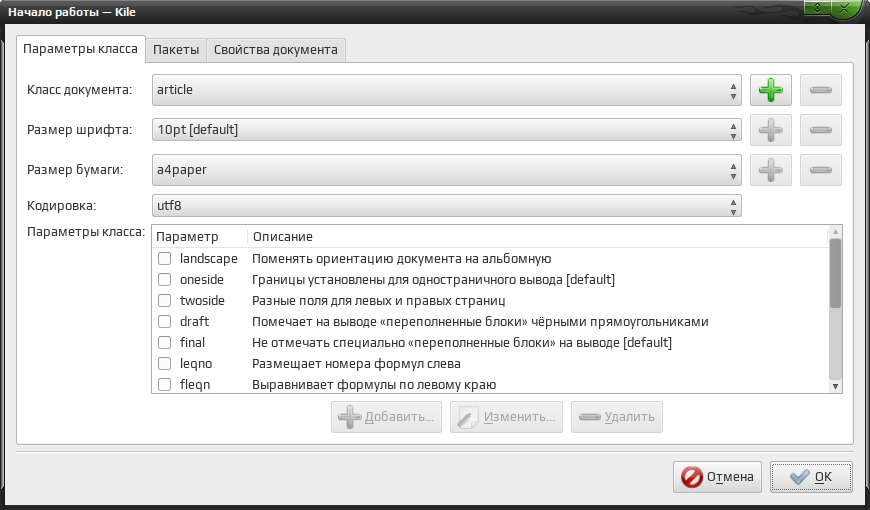Enable the landscape option checkbox
This screenshot has height=510, width=870.
pyautogui.click(x=164, y=259)
